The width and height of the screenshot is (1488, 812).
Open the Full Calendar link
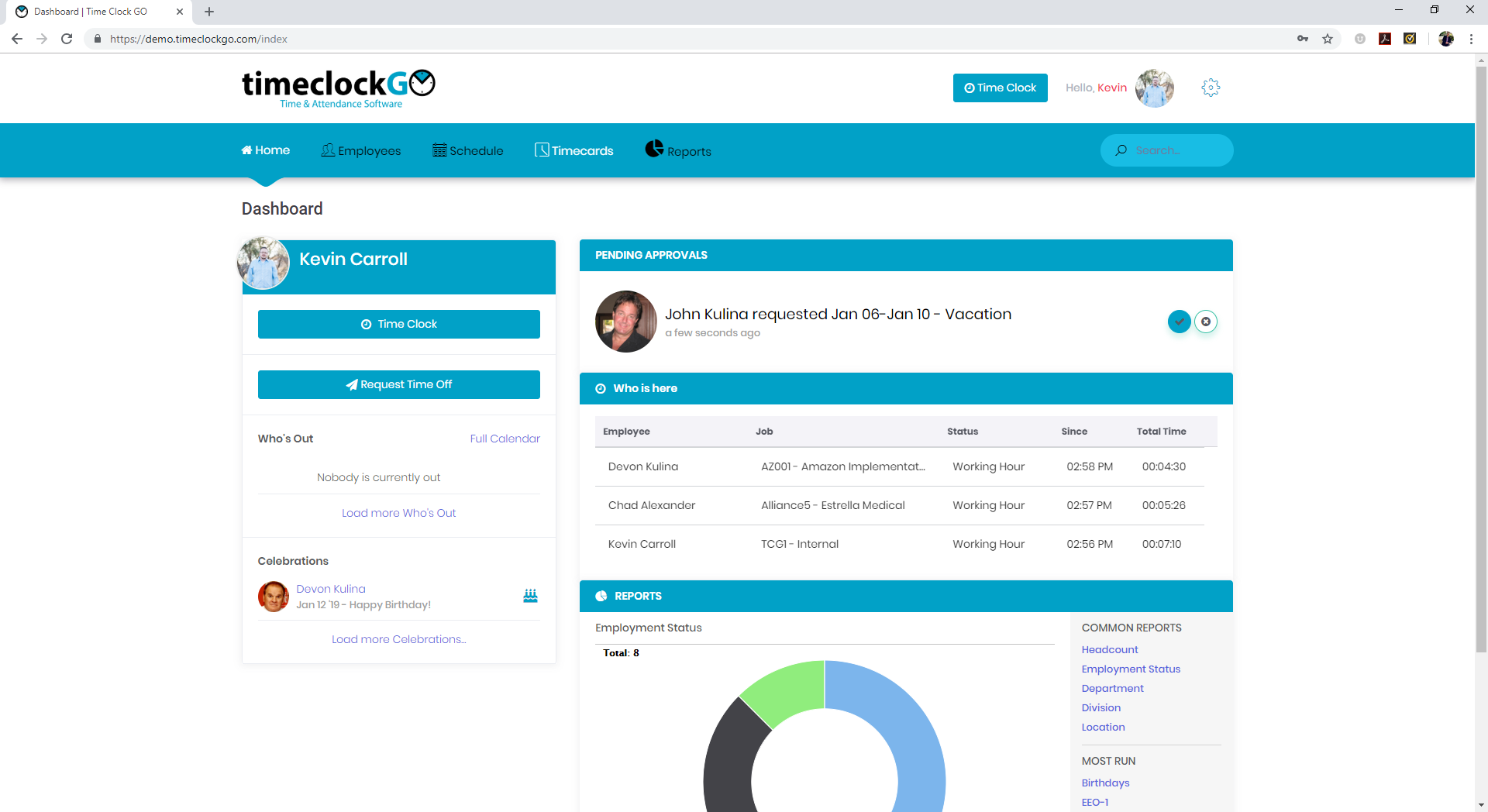(505, 439)
